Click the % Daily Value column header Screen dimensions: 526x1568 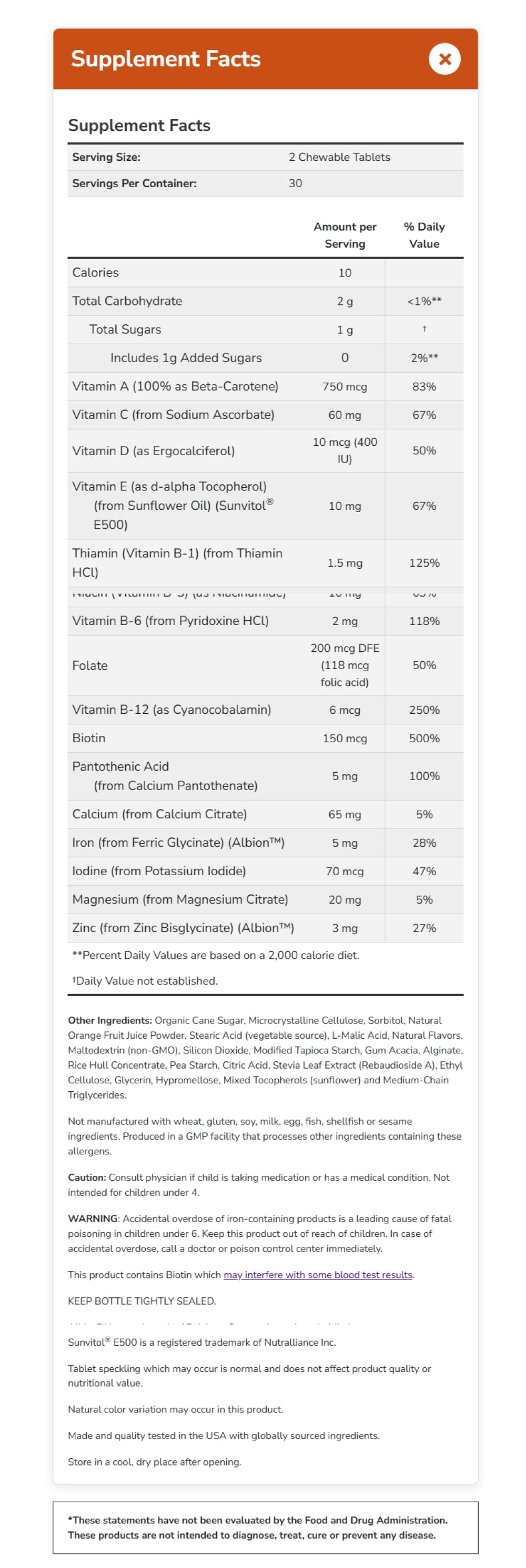(x=424, y=235)
